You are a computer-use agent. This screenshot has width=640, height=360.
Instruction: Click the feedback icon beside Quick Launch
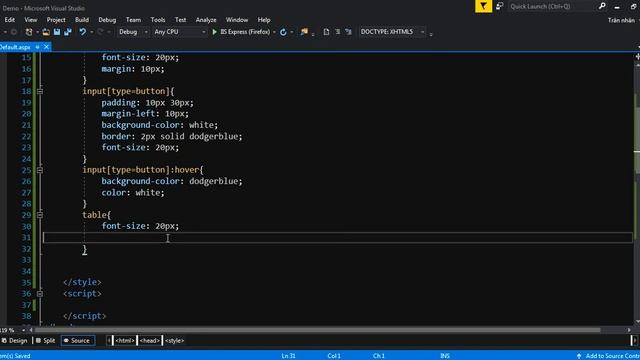click(500, 6)
